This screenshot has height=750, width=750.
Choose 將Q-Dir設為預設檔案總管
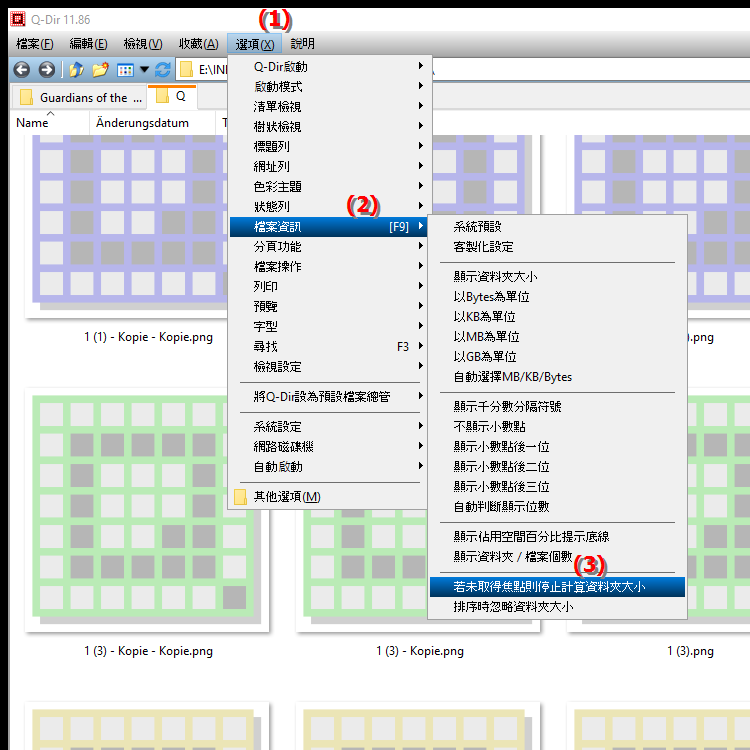[x=330, y=397]
